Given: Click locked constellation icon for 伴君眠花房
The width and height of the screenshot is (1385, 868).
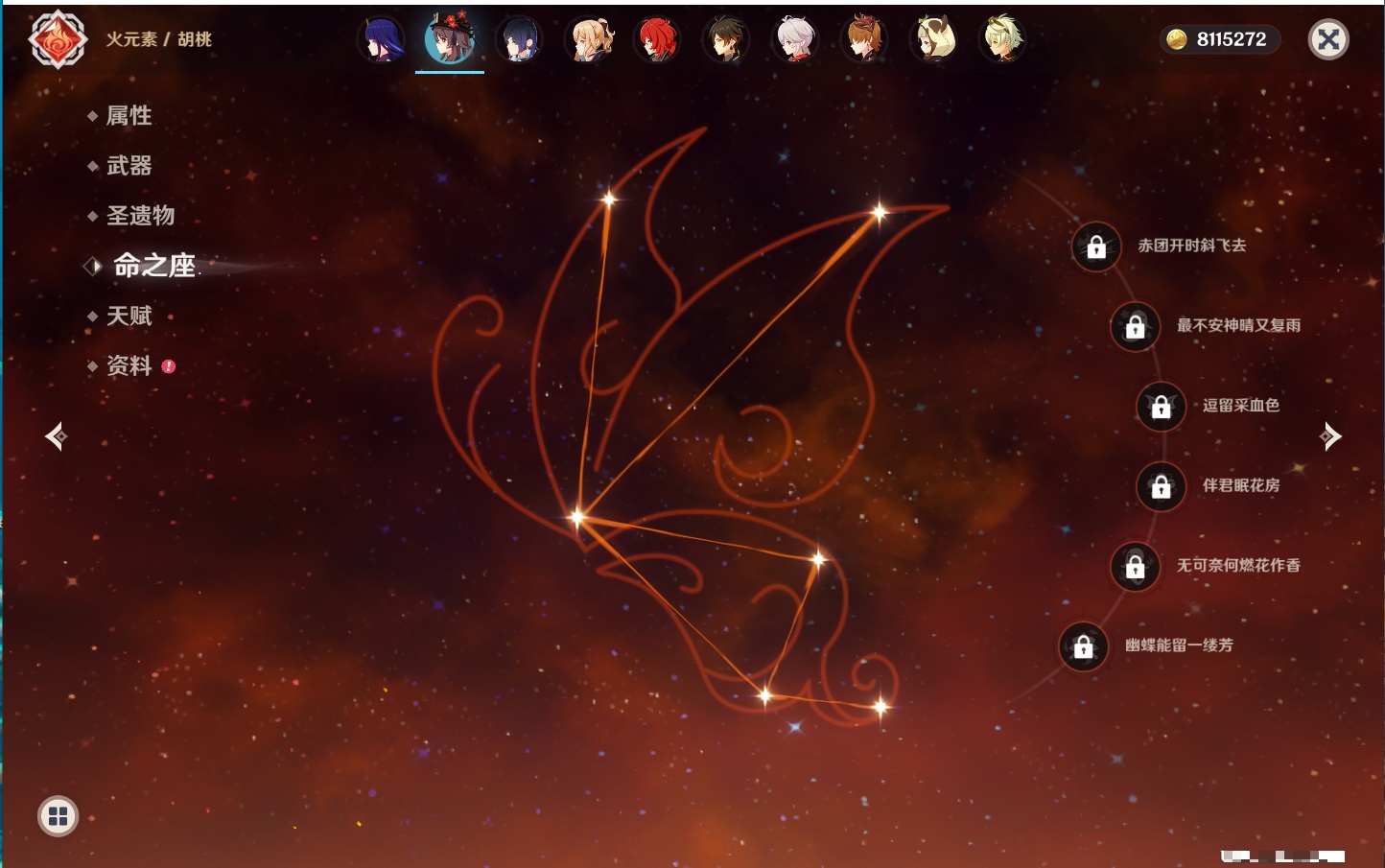Looking at the screenshot, I should coord(1162,487).
